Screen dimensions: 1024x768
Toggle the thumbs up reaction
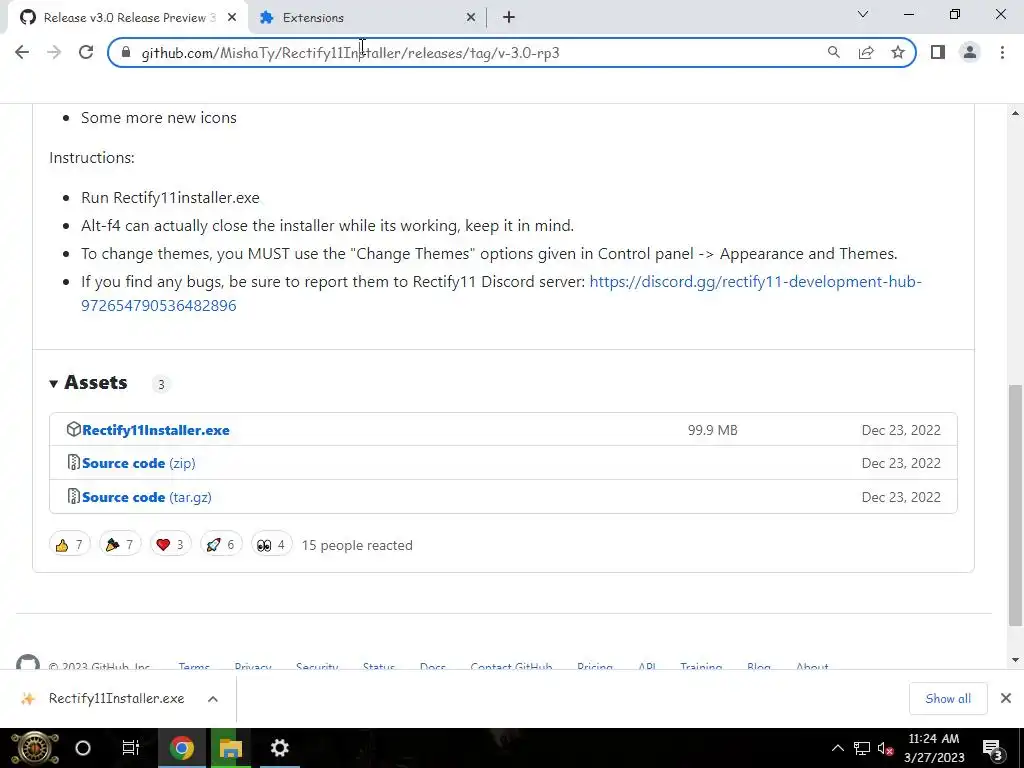(x=69, y=545)
